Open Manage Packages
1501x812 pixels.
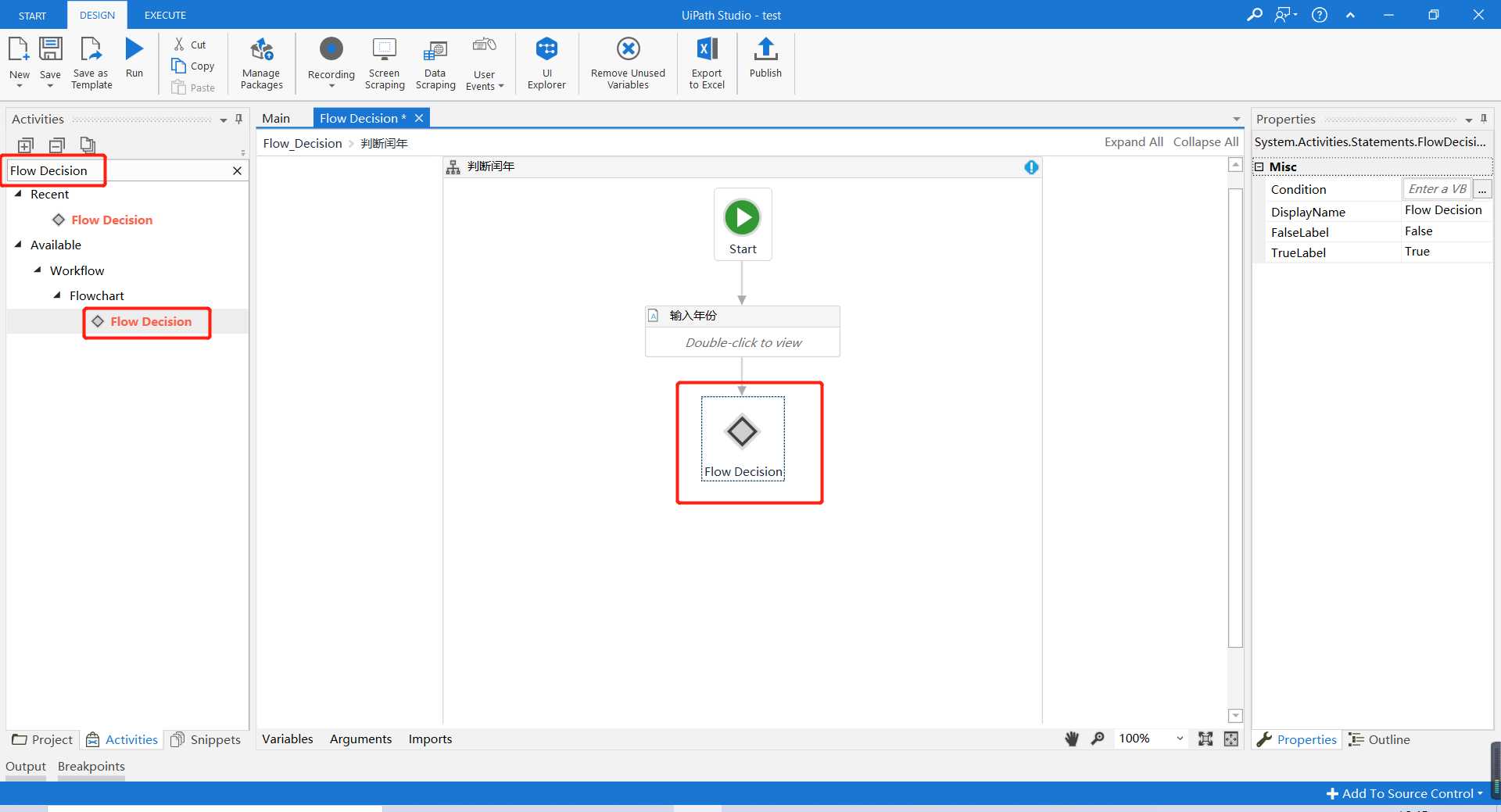click(x=261, y=64)
